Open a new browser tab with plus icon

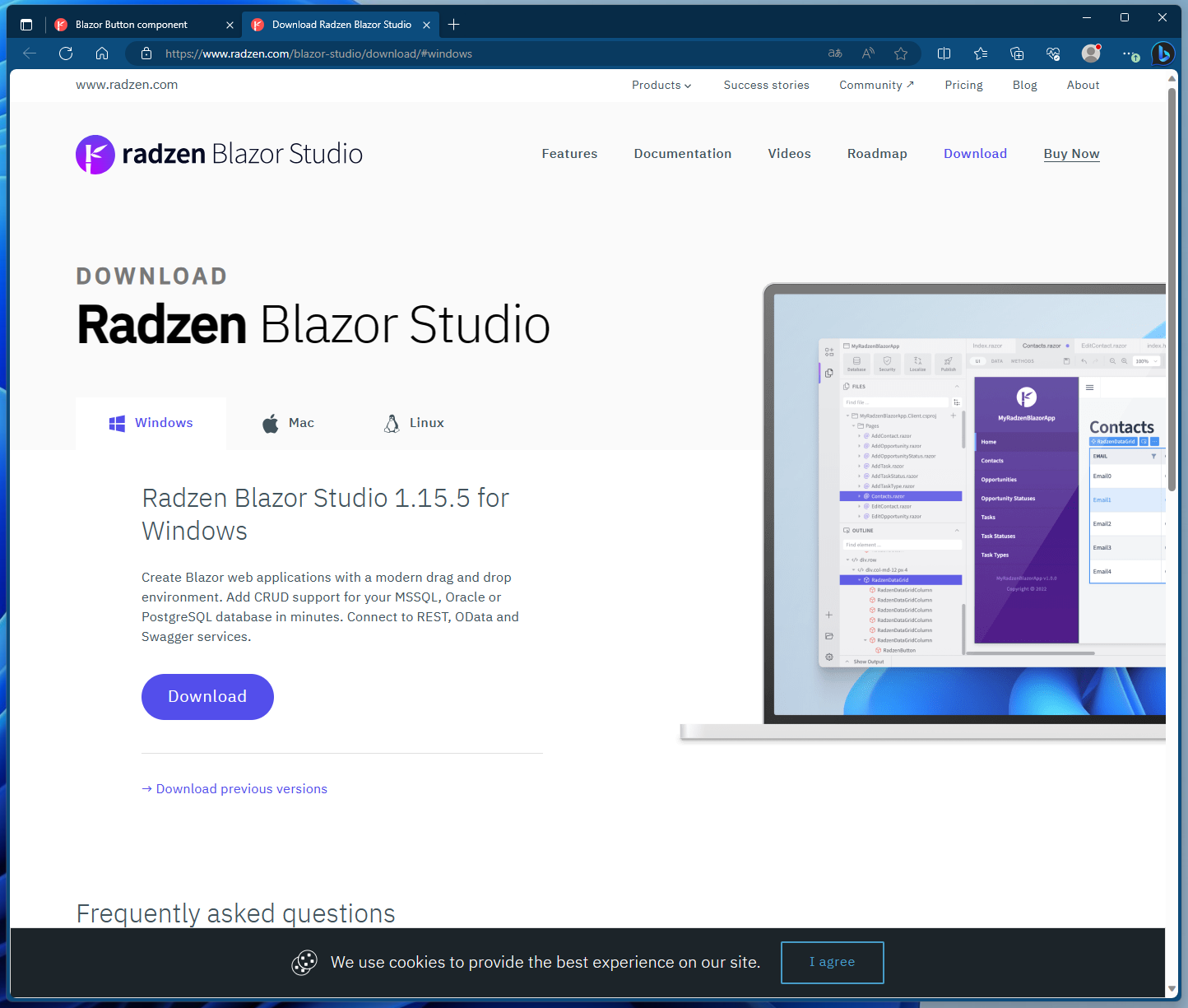coord(453,25)
